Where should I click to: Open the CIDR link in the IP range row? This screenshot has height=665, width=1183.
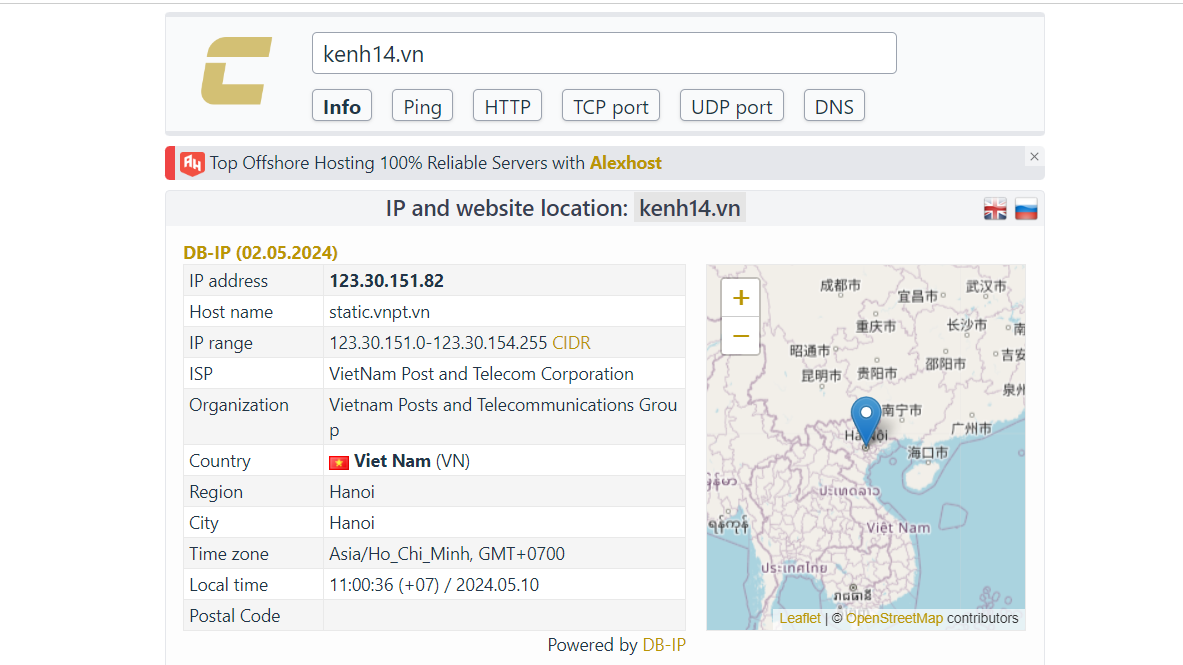coord(570,342)
